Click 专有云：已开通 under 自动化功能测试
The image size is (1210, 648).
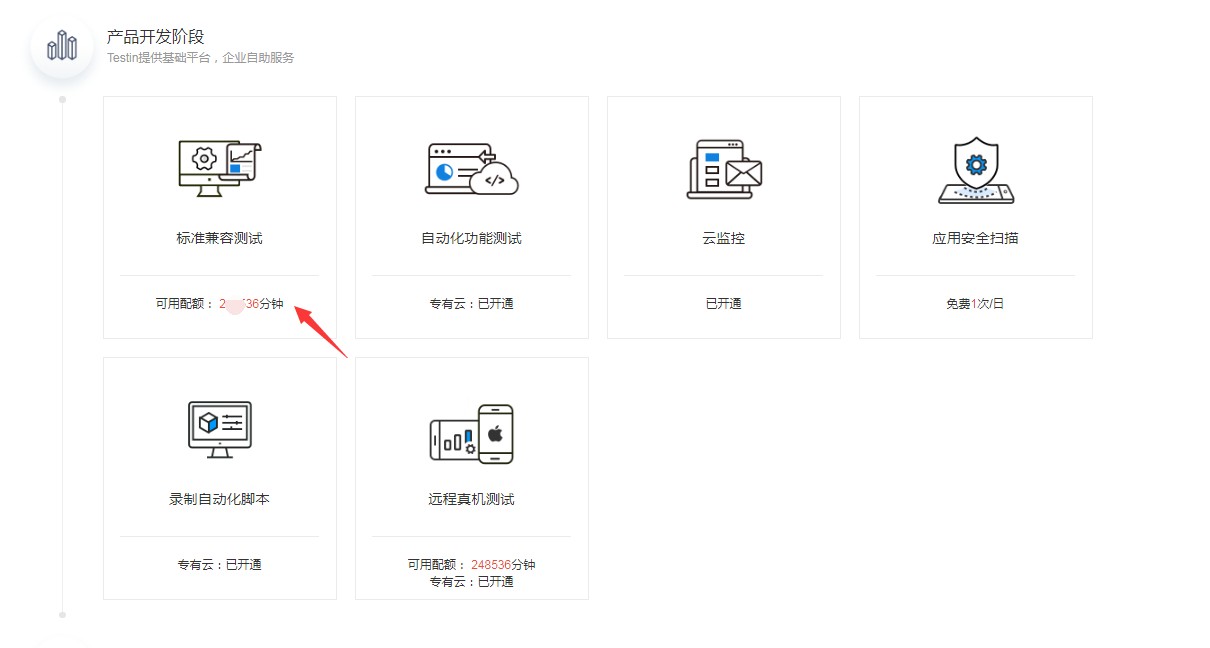pyautogui.click(x=472, y=303)
